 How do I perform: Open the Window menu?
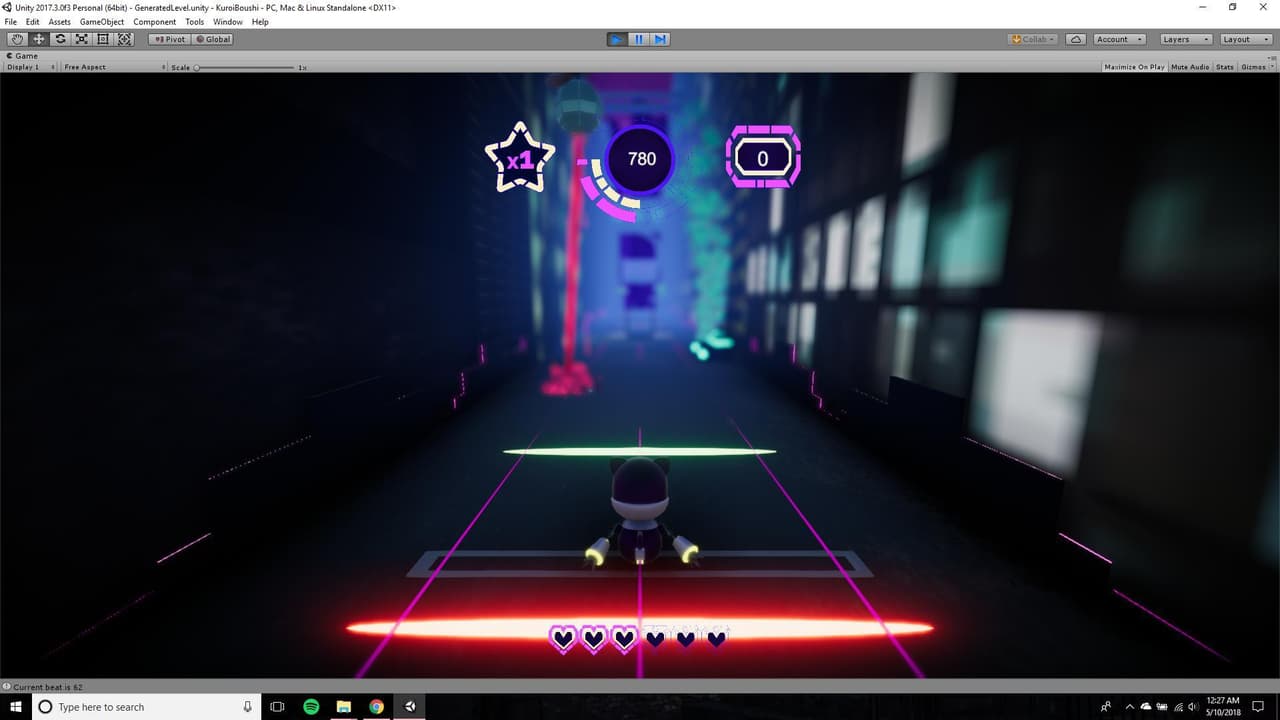click(228, 22)
